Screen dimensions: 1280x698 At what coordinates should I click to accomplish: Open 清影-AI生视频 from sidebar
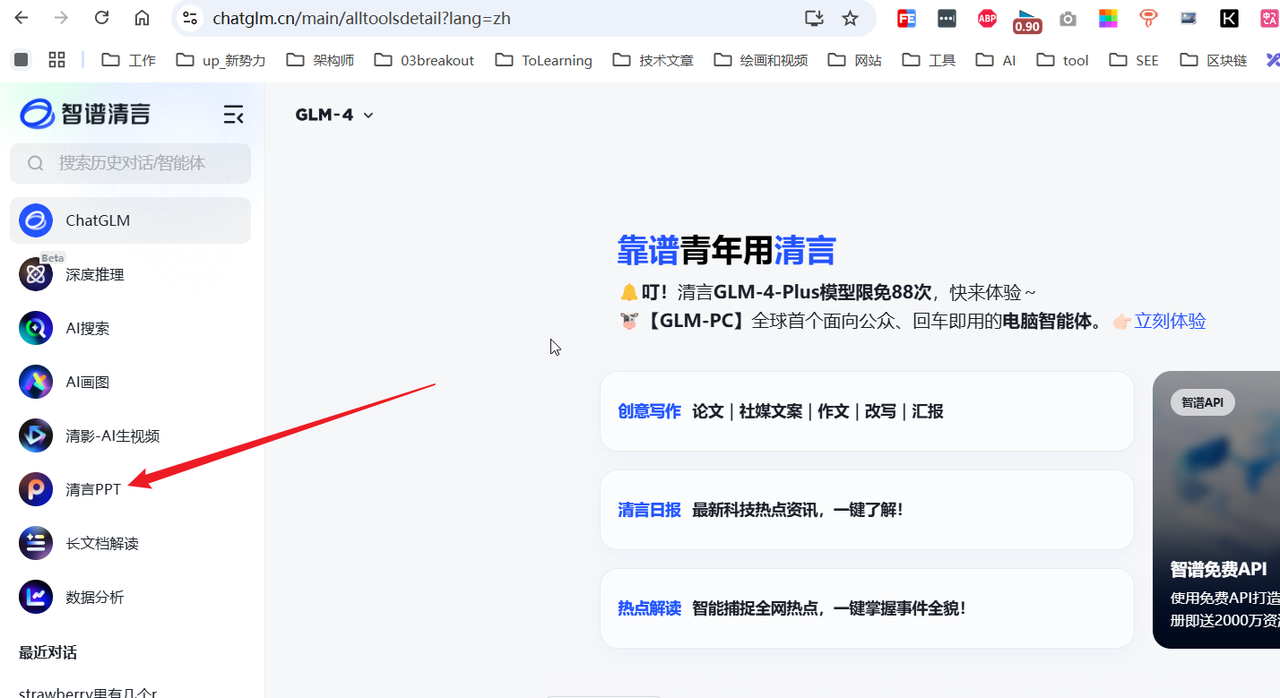130,436
